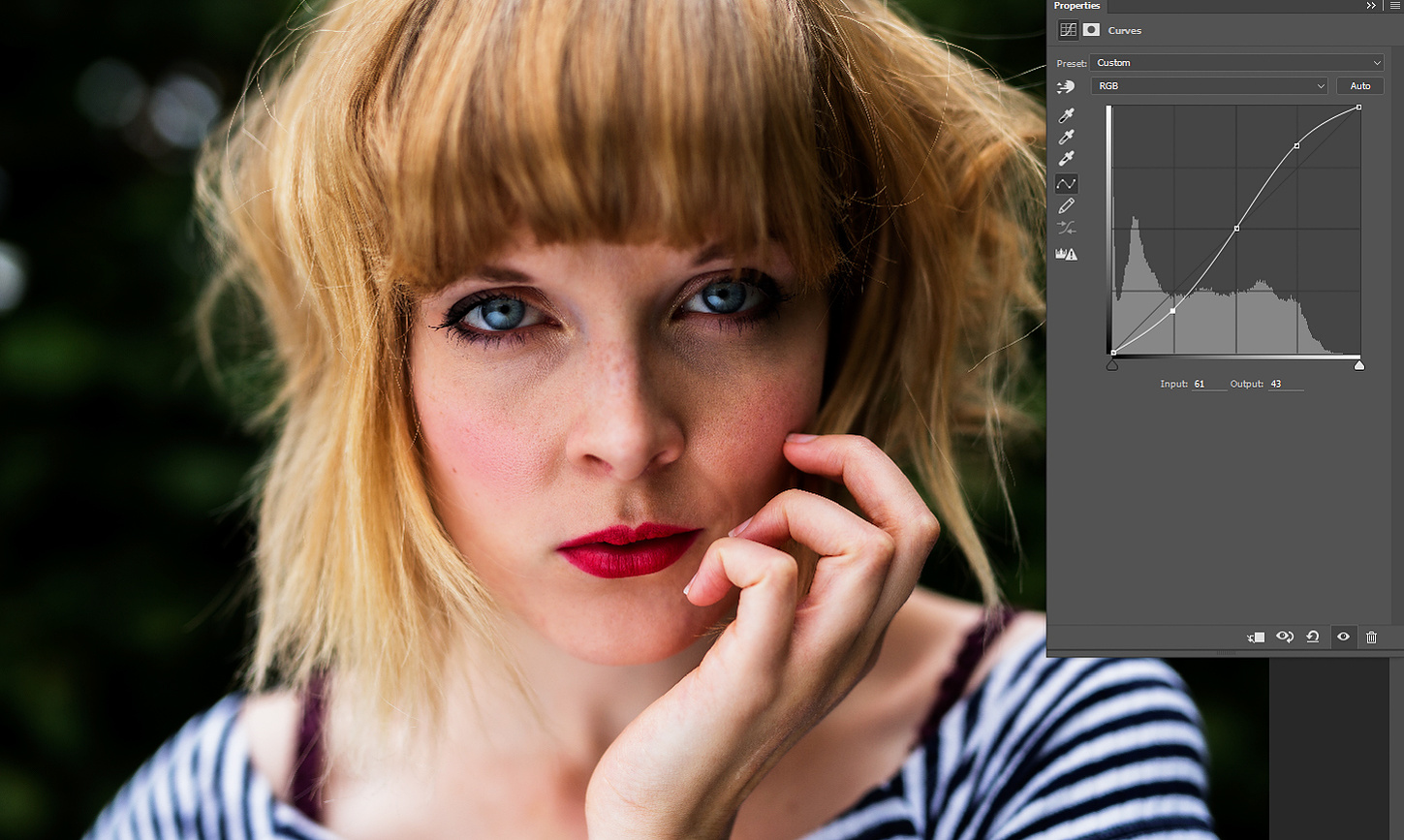Activate the on-image targeted adjustment hand tool

(x=1066, y=87)
